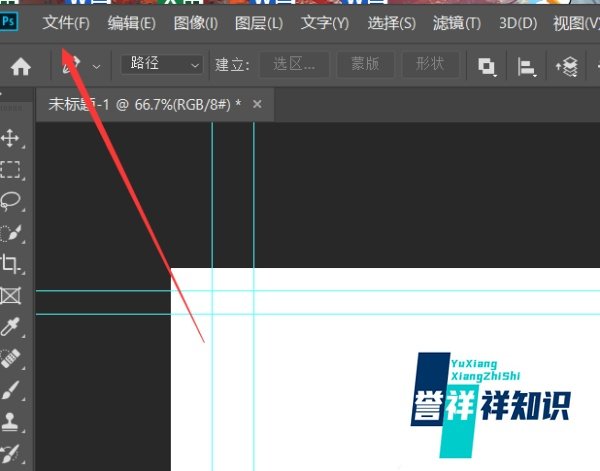This screenshot has width=600, height=471.
Task: Open the Pen tool preset picker arrow
Action: pos(96,67)
